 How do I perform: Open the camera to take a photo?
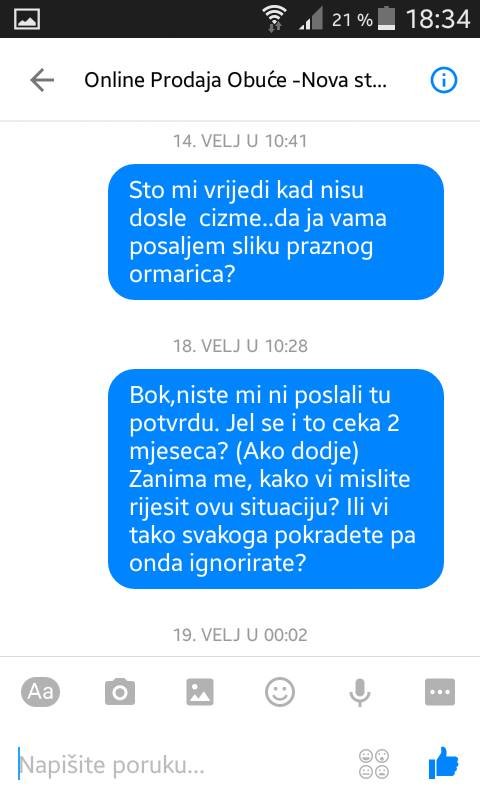click(120, 692)
